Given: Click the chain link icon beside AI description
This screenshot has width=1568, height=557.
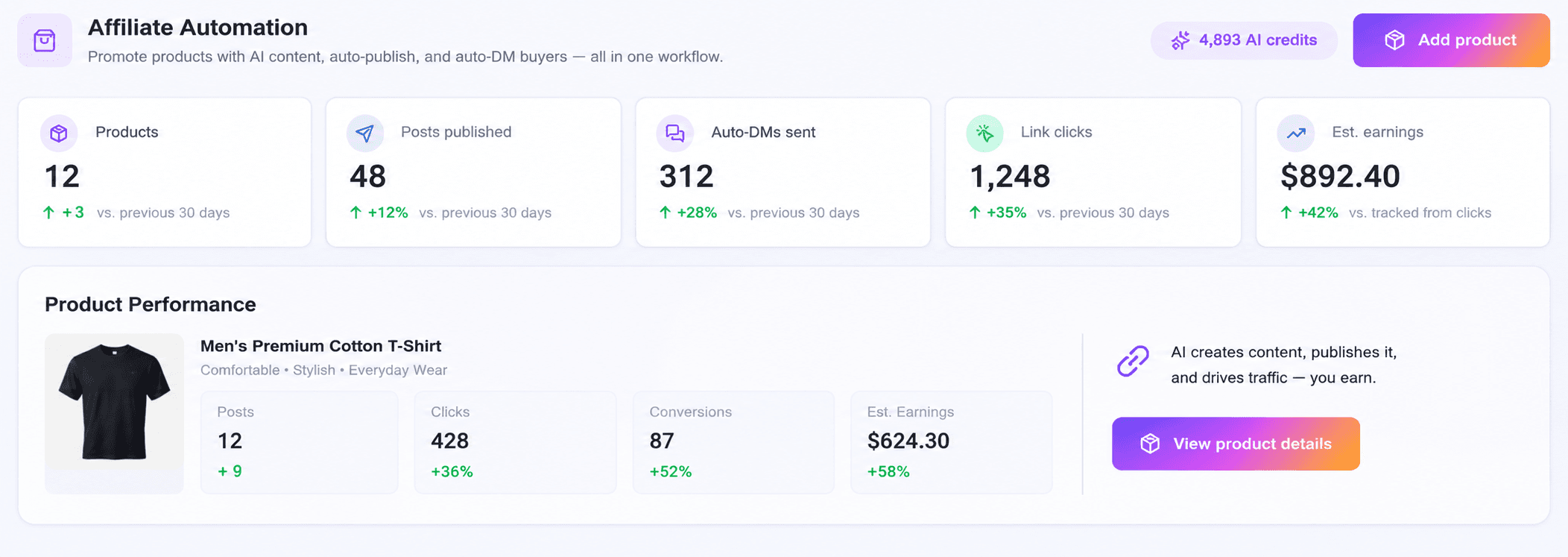Looking at the screenshot, I should (1133, 362).
